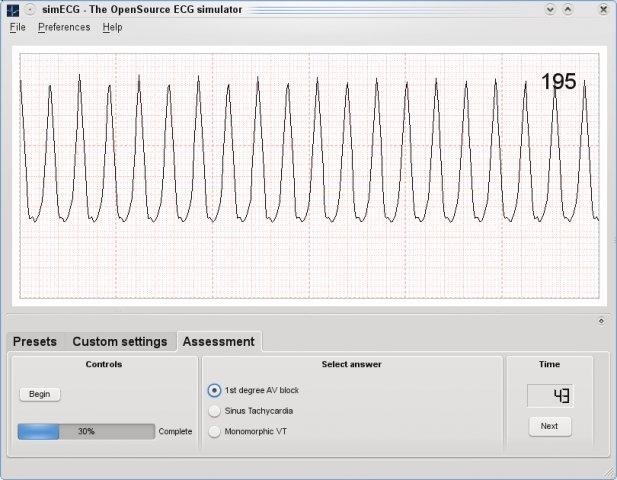617x480 pixels.
Task: Open the Preferences menu
Action: [64, 27]
